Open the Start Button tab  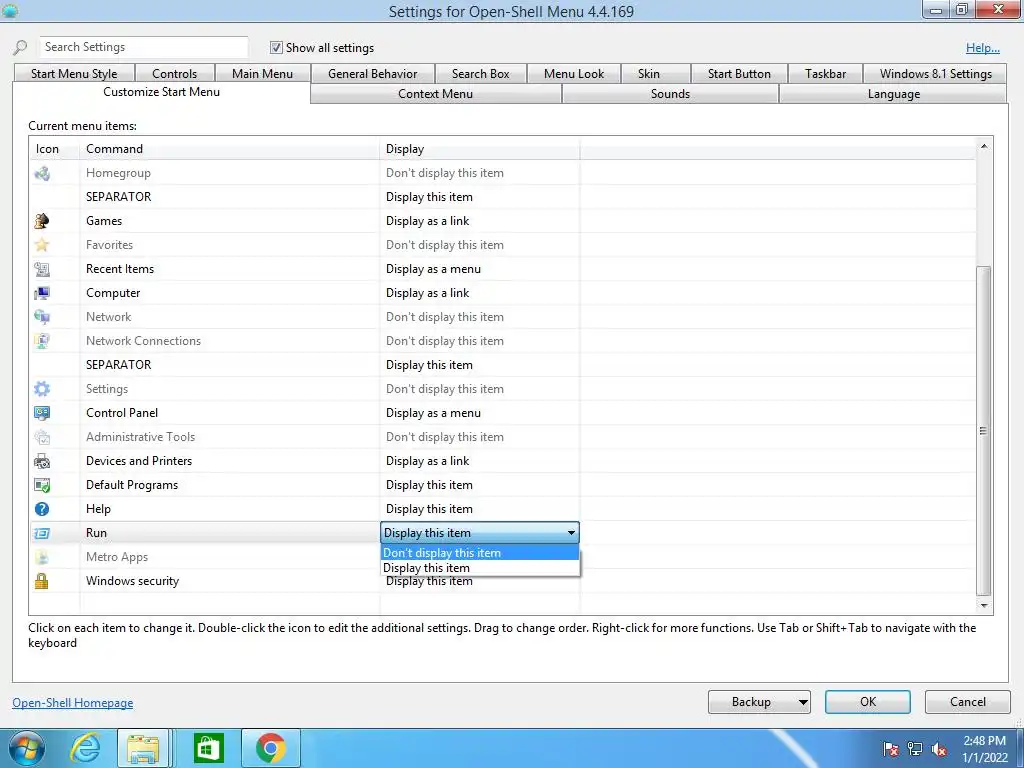[x=739, y=74]
